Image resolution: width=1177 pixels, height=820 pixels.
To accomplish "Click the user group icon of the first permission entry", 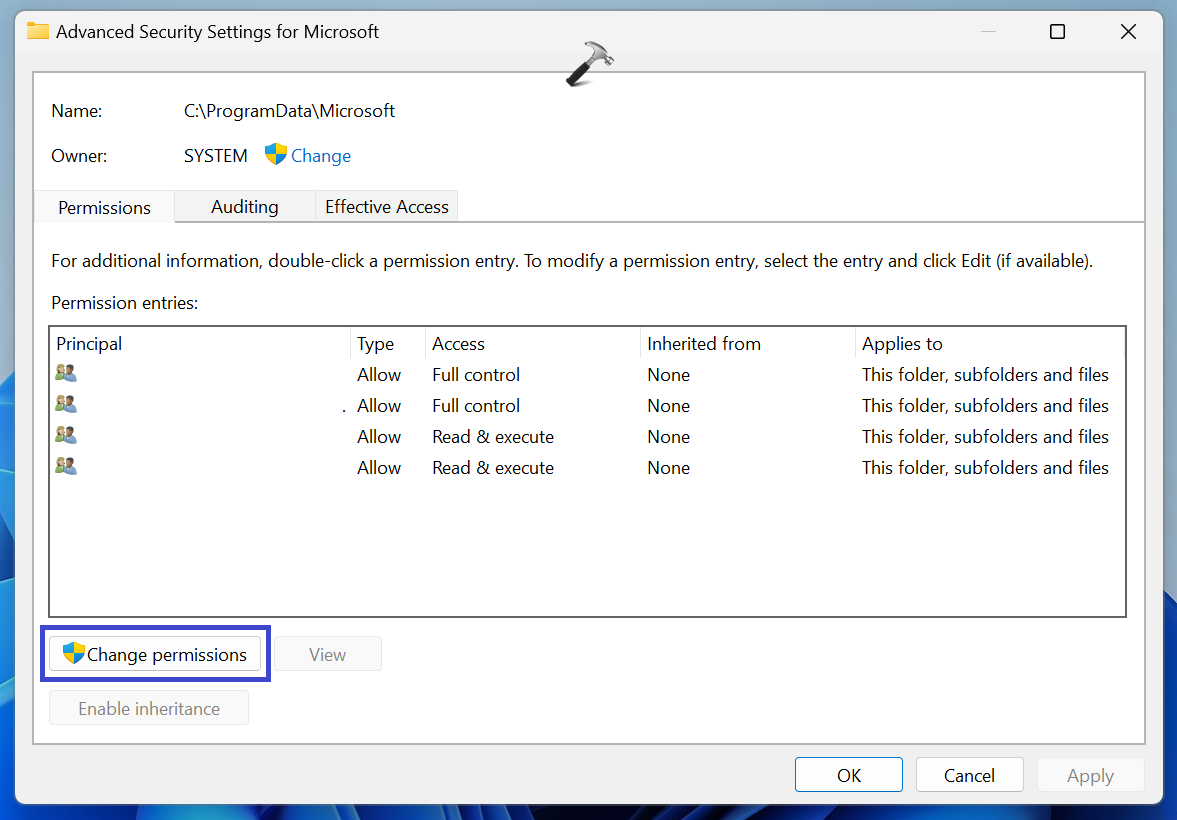I will pos(66,374).
